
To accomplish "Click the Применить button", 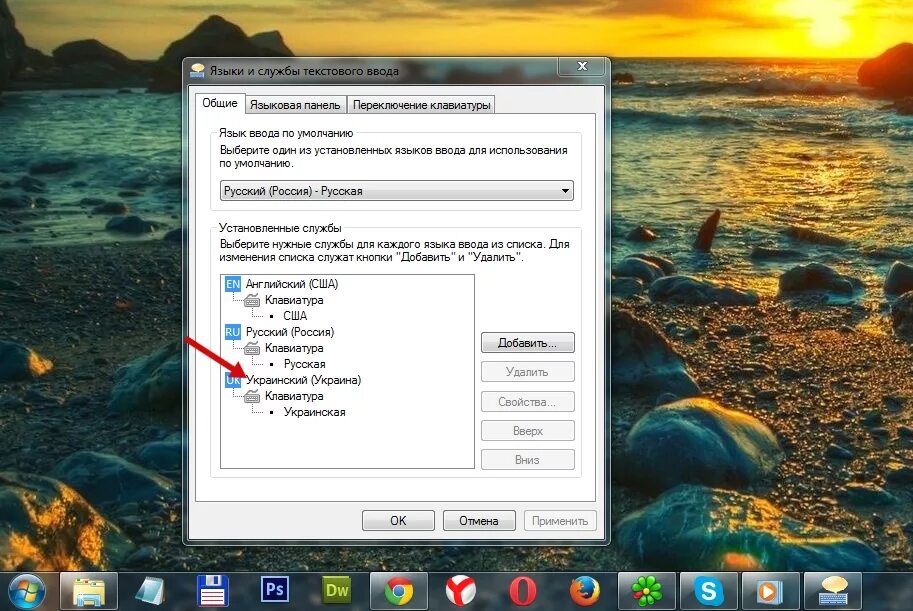I will 560,520.
